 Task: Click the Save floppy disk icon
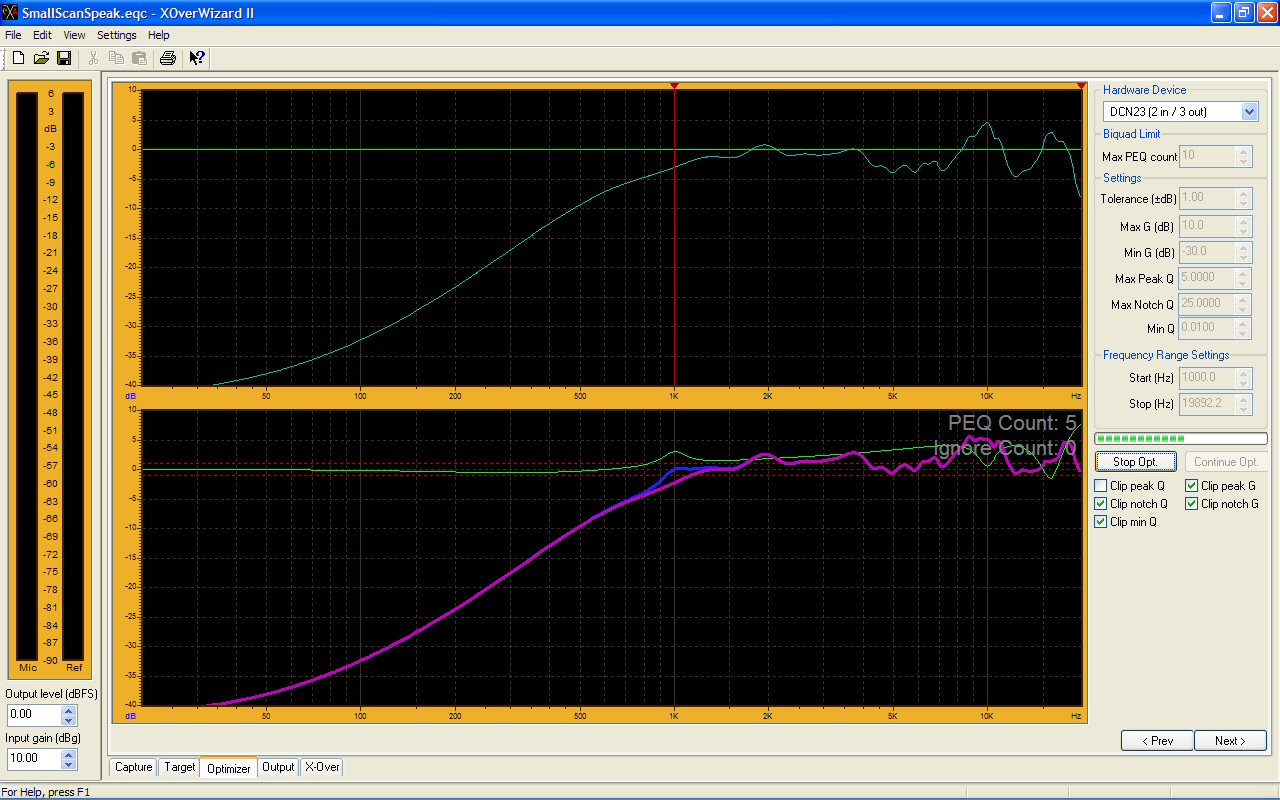click(x=64, y=58)
